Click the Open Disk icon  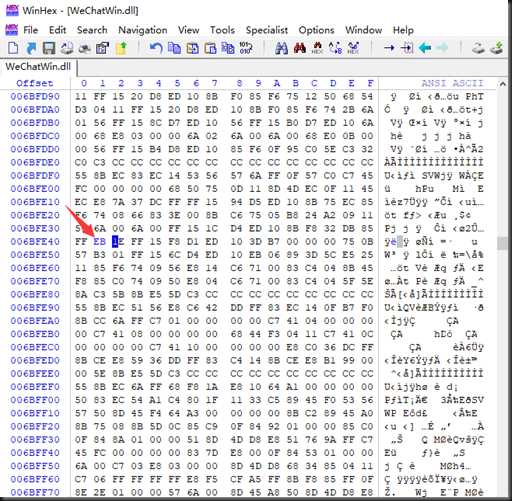click(478, 48)
